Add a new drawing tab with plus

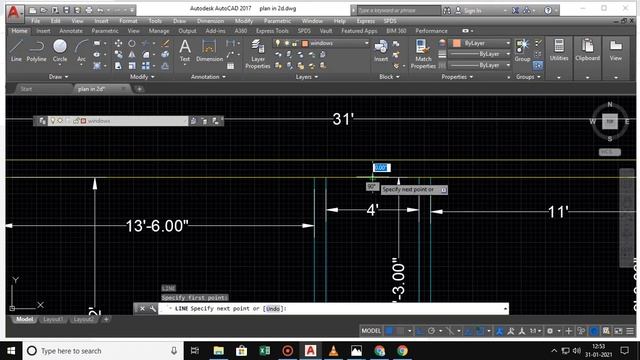(139, 89)
